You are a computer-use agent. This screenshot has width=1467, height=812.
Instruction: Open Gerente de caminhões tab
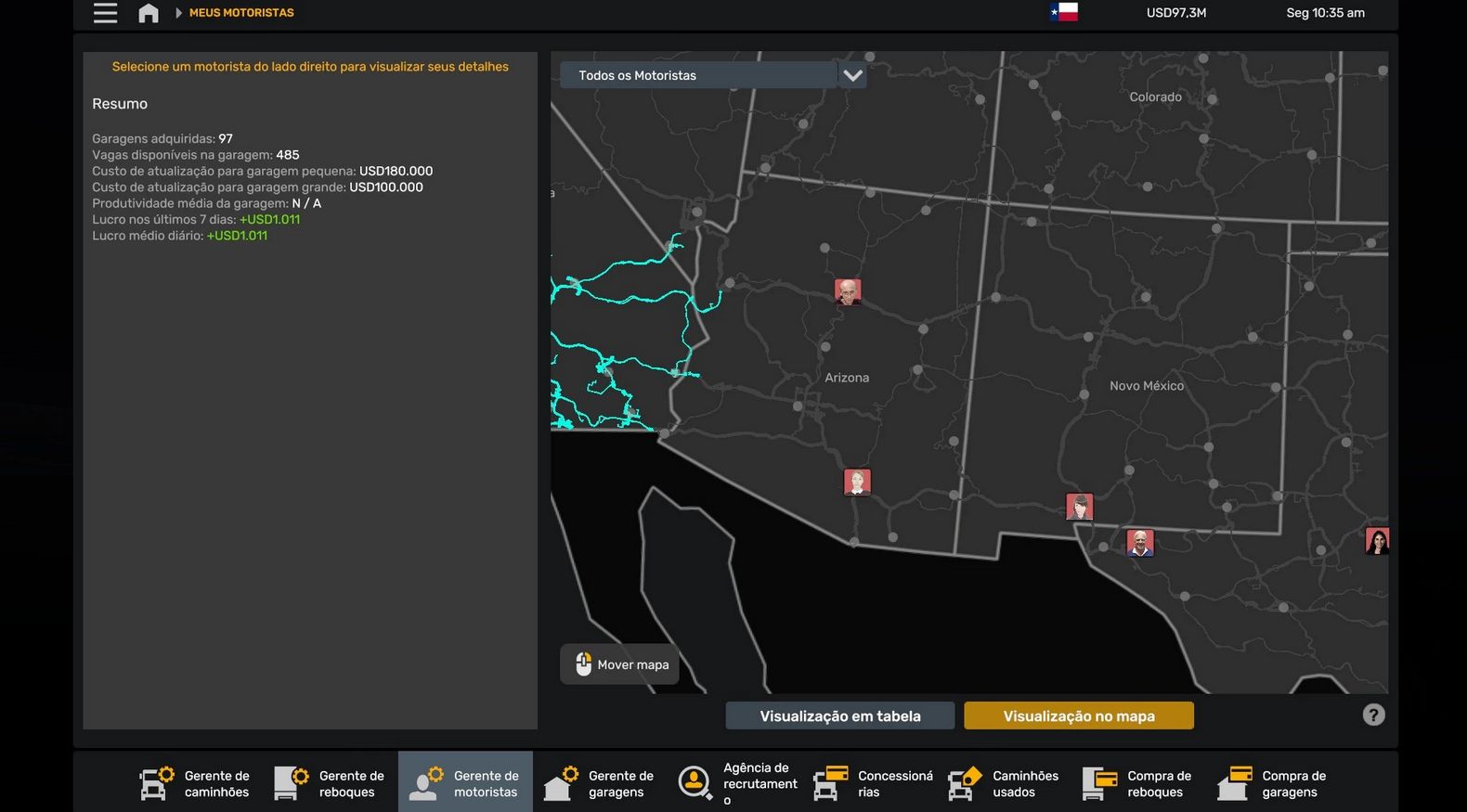click(196, 783)
